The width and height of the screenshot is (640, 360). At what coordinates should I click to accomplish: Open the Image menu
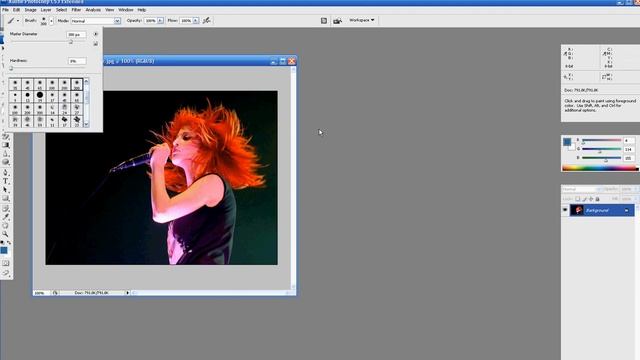[30, 10]
